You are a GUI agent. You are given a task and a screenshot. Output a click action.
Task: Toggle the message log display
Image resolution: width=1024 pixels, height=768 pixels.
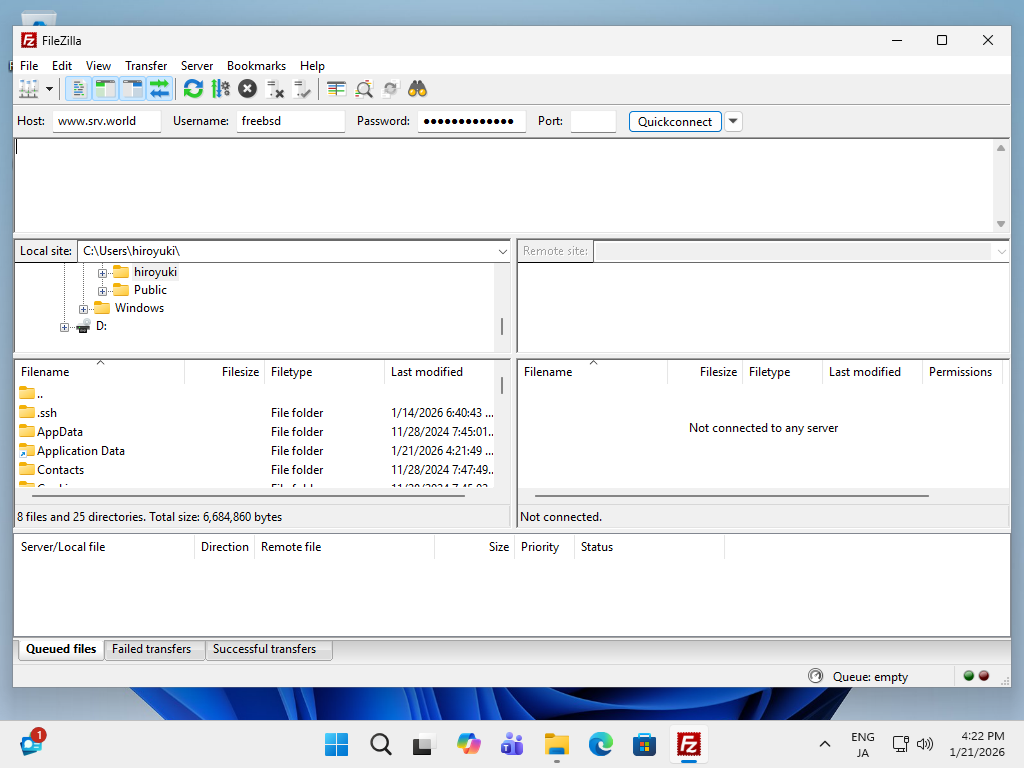click(78, 88)
